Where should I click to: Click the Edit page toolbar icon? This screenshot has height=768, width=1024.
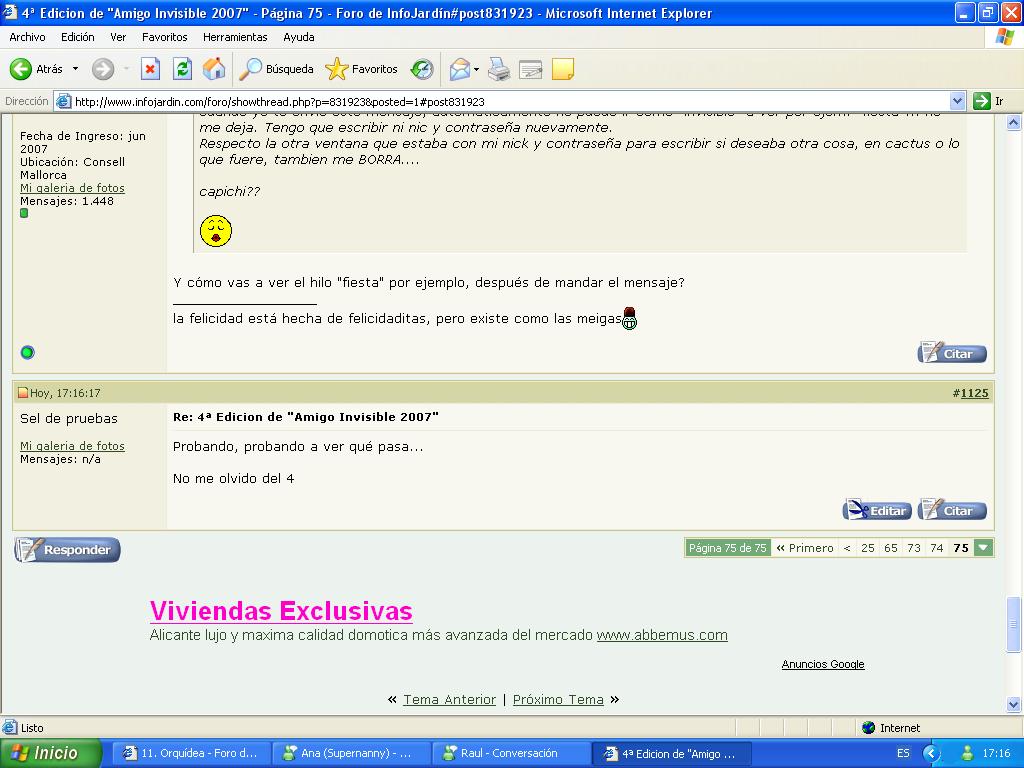tap(530, 69)
